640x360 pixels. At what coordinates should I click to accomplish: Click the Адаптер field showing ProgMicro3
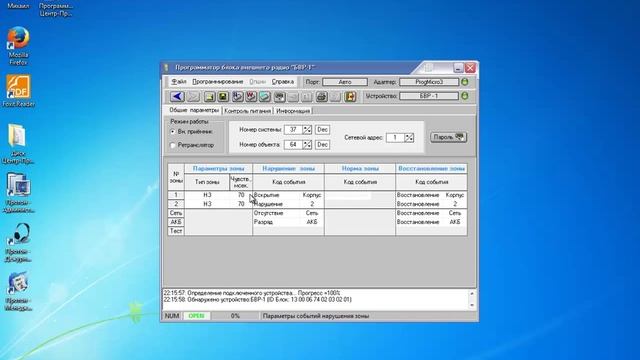(429, 82)
